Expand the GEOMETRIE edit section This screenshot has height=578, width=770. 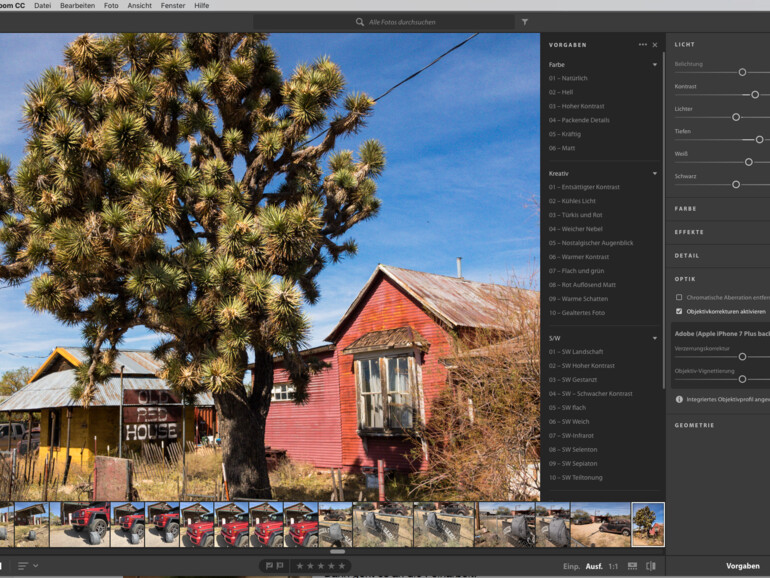coord(694,425)
